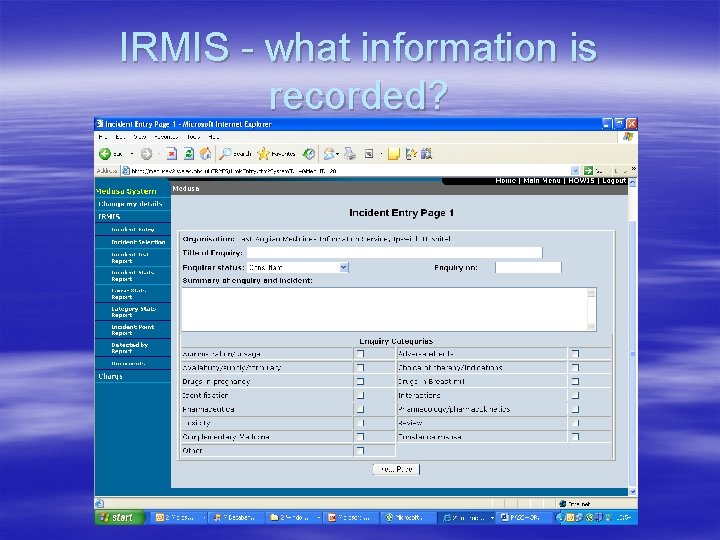
Task: Click the page vertical scrollbar up arrow
Action: click(632, 182)
